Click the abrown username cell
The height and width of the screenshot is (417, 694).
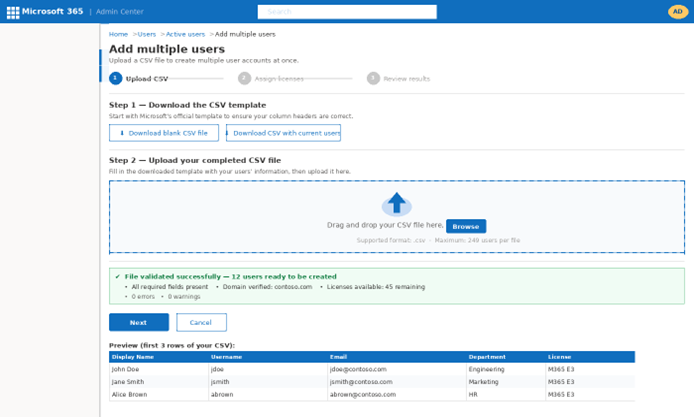268,394
